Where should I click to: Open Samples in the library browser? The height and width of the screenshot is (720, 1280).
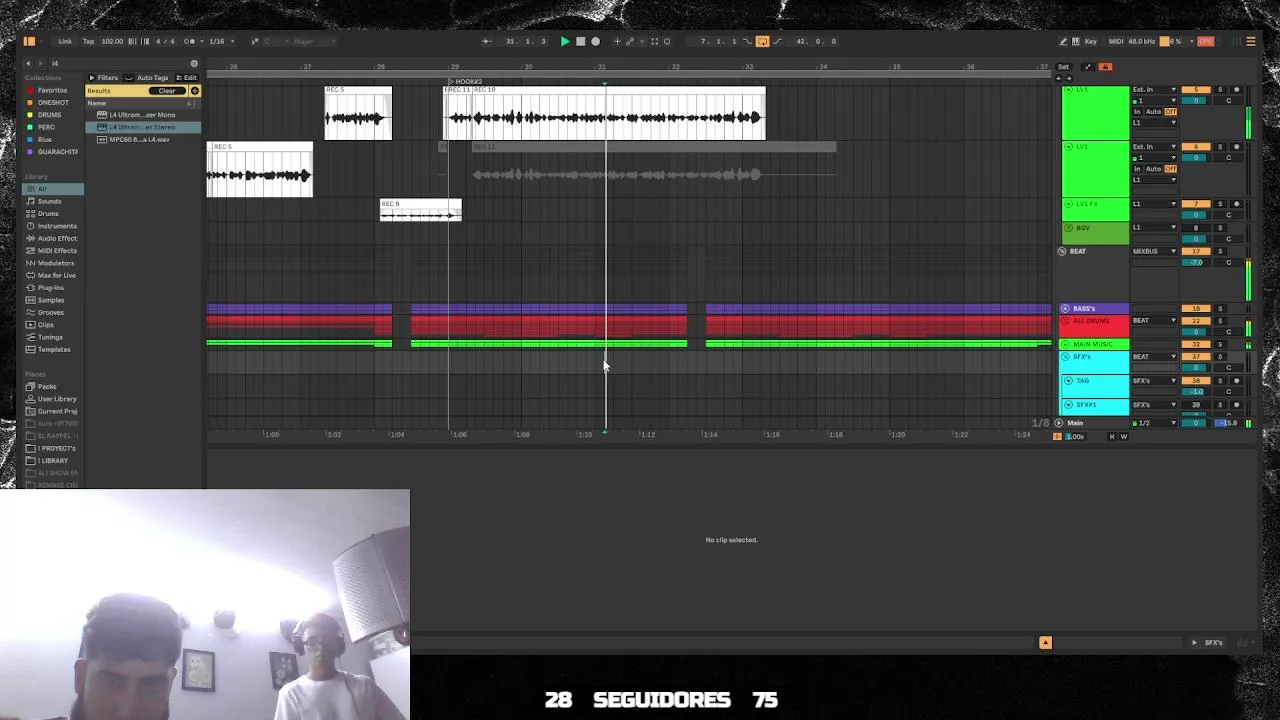coord(50,300)
